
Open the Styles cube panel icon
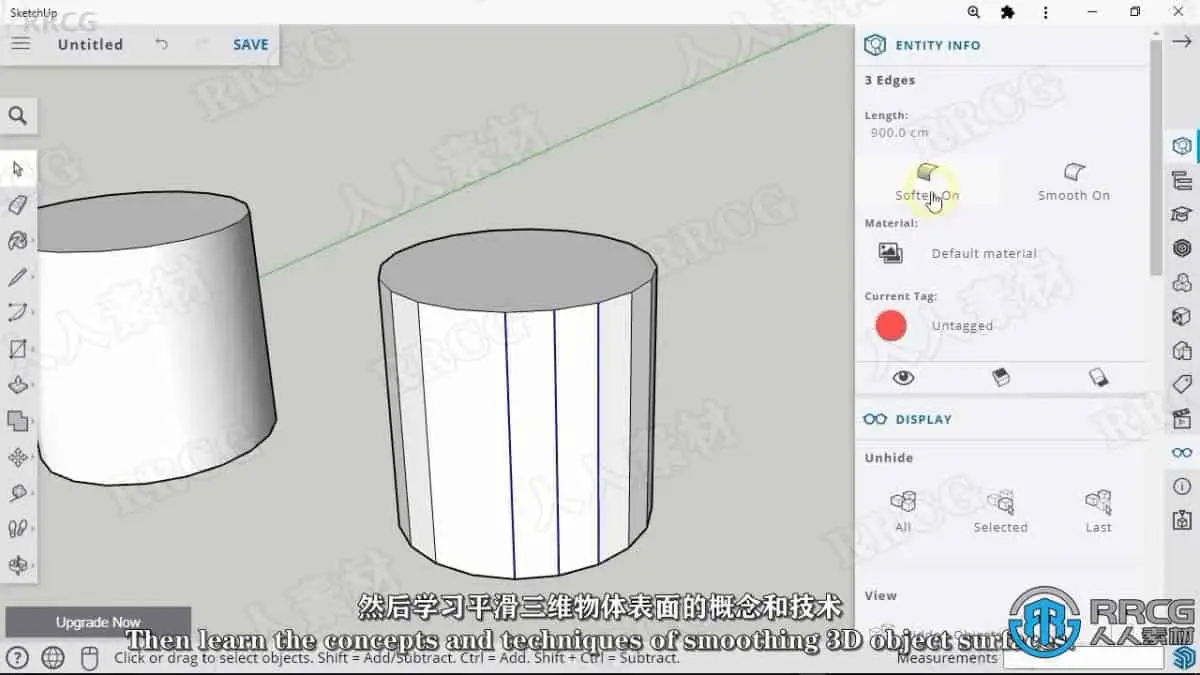pyautogui.click(x=1182, y=316)
